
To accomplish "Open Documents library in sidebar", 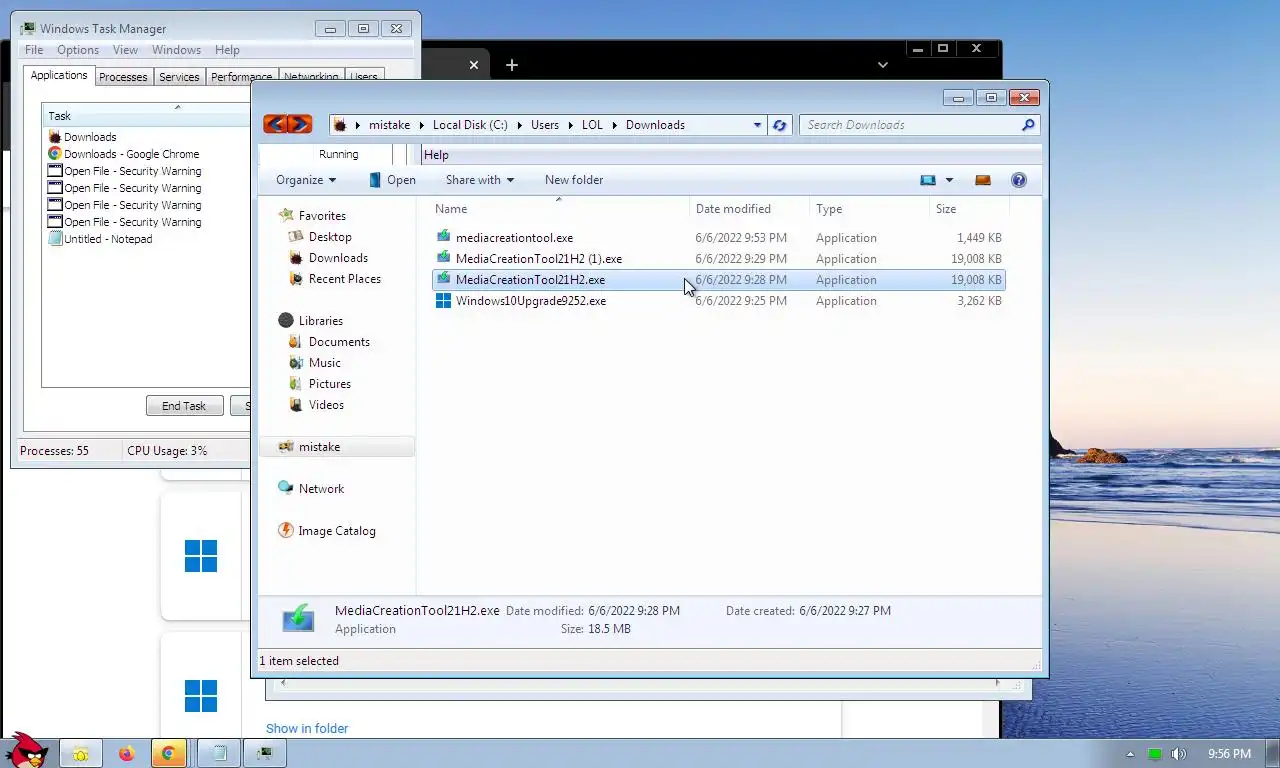I will 339,342.
